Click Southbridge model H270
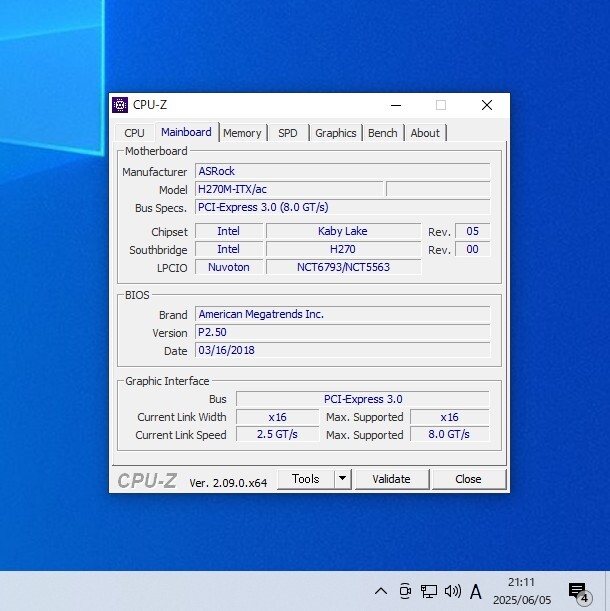 coord(343,249)
